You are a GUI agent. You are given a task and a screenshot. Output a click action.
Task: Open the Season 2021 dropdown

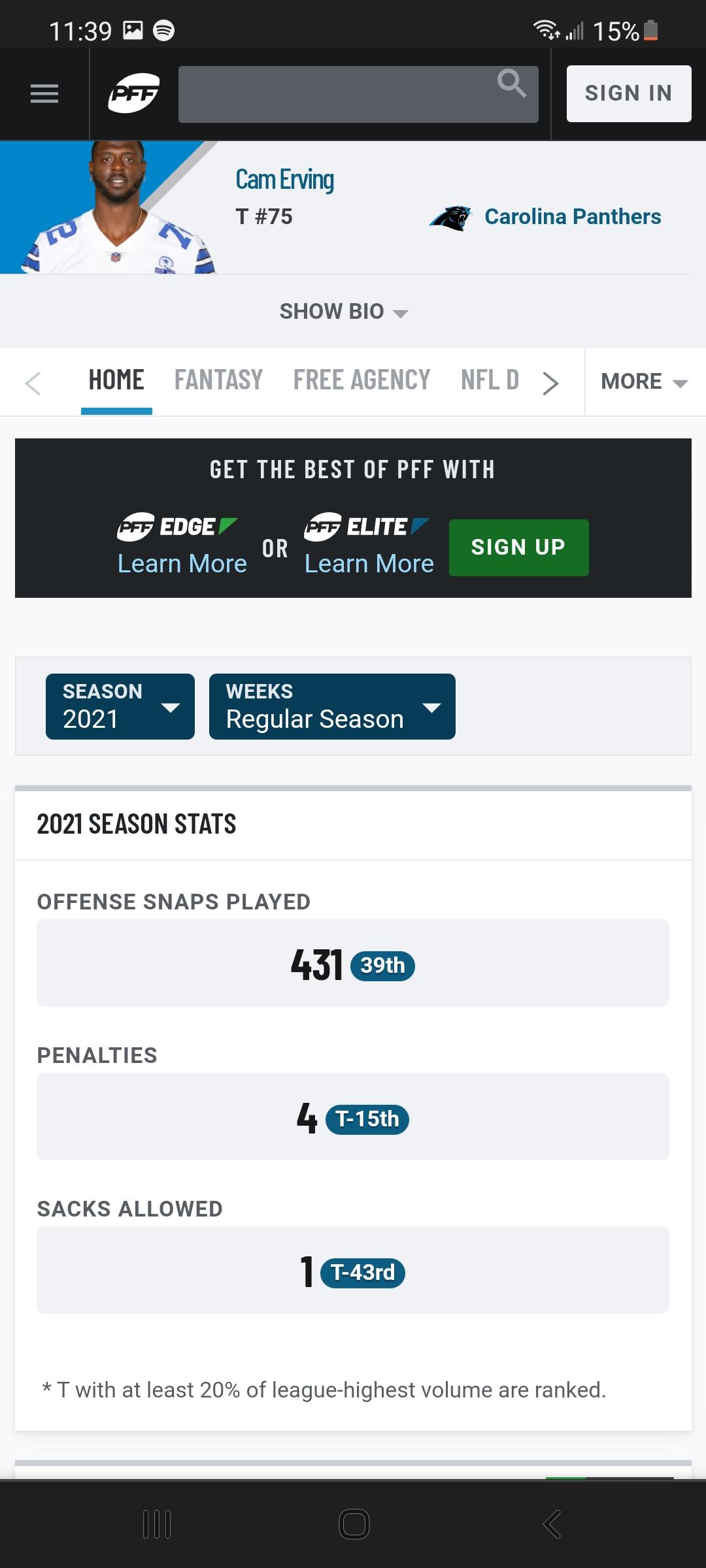tap(120, 706)
